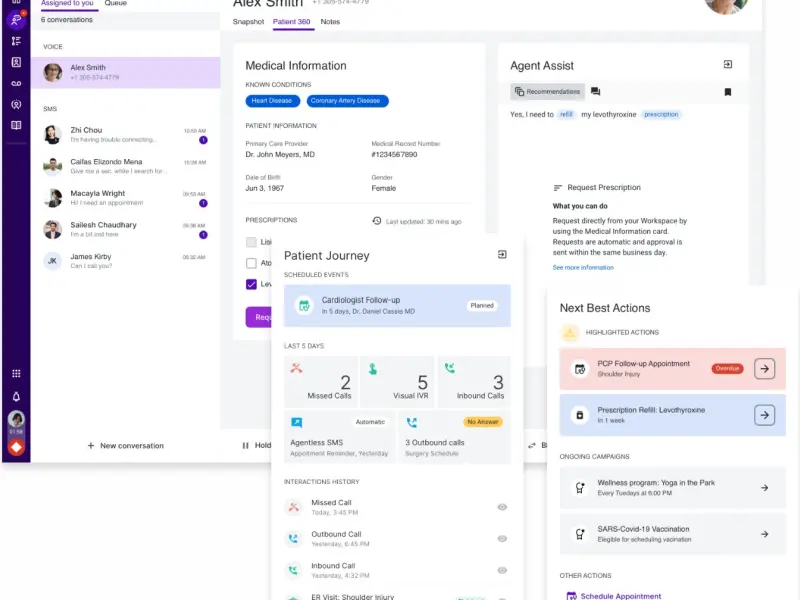Viewport: 800px width, 600px height.
Task: Click the Agent Assist bookmark icon
Action: point(728,92)
